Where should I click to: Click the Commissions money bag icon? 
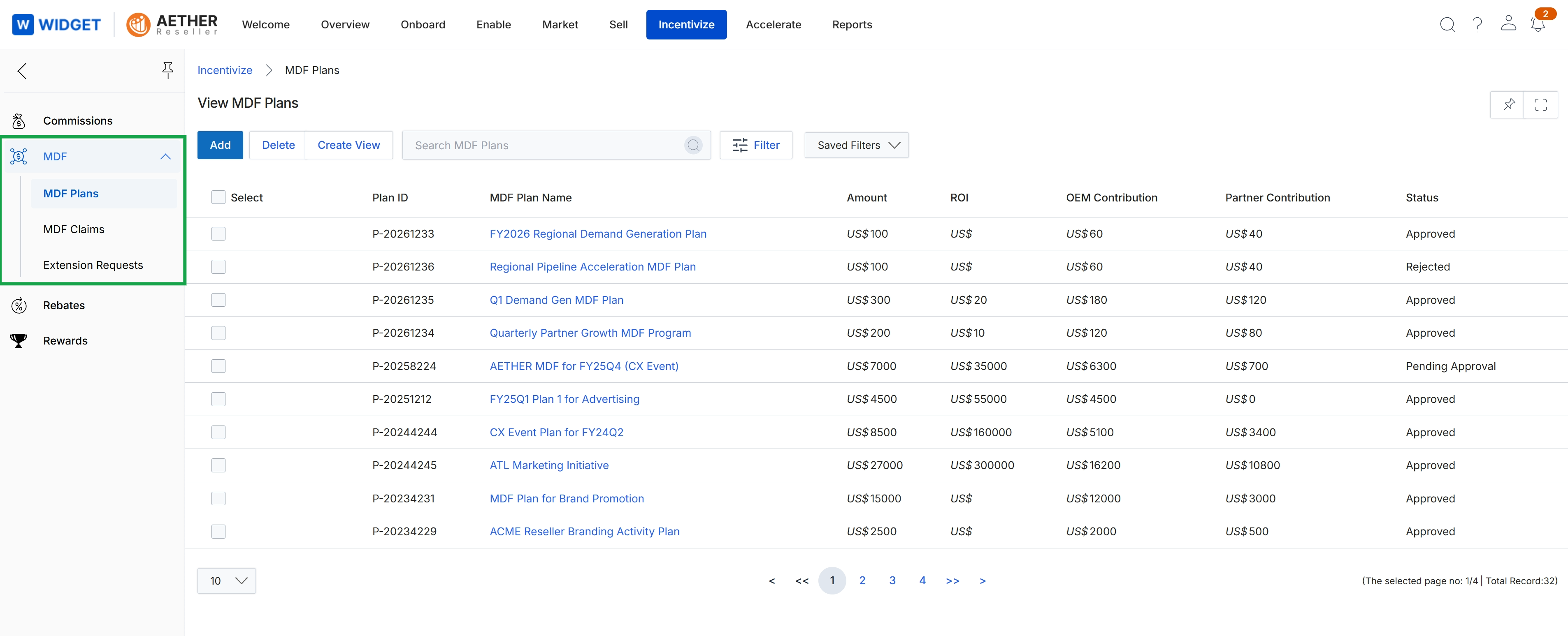(x=19, y=121)
